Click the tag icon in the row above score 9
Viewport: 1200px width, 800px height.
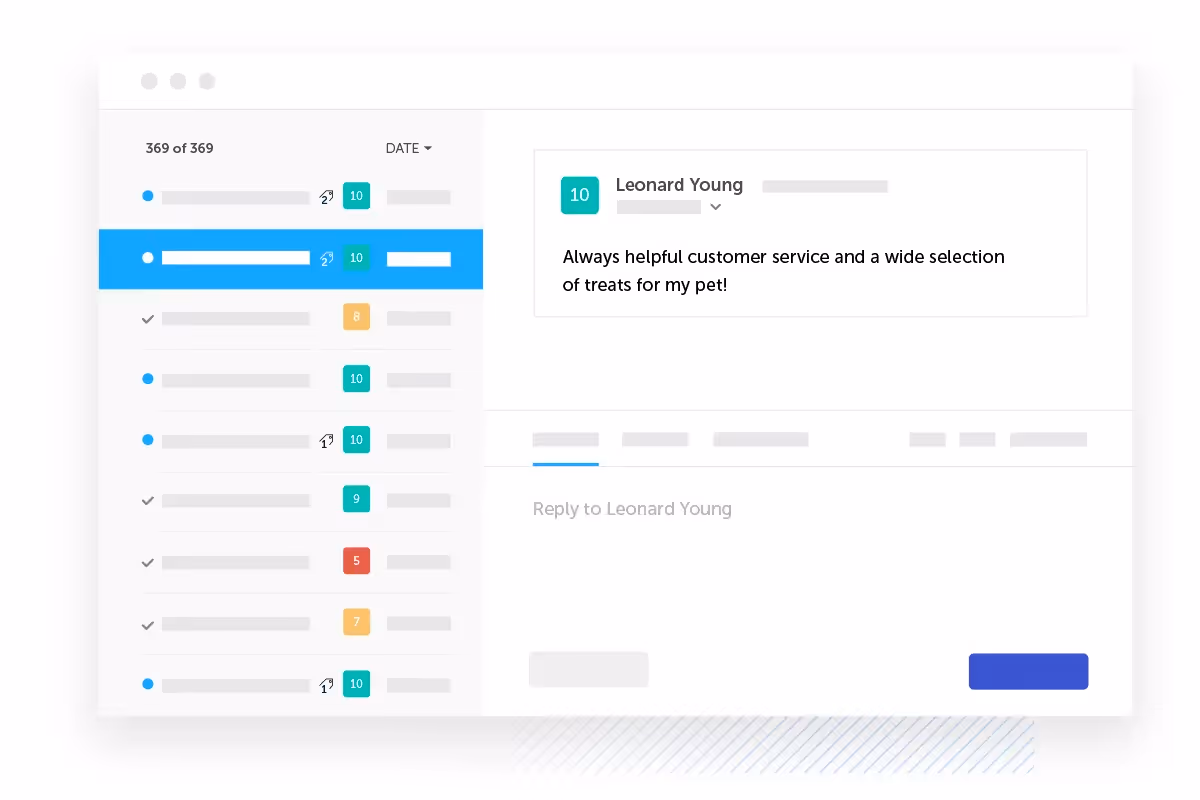pyautogui.click(x=326, y=440)
